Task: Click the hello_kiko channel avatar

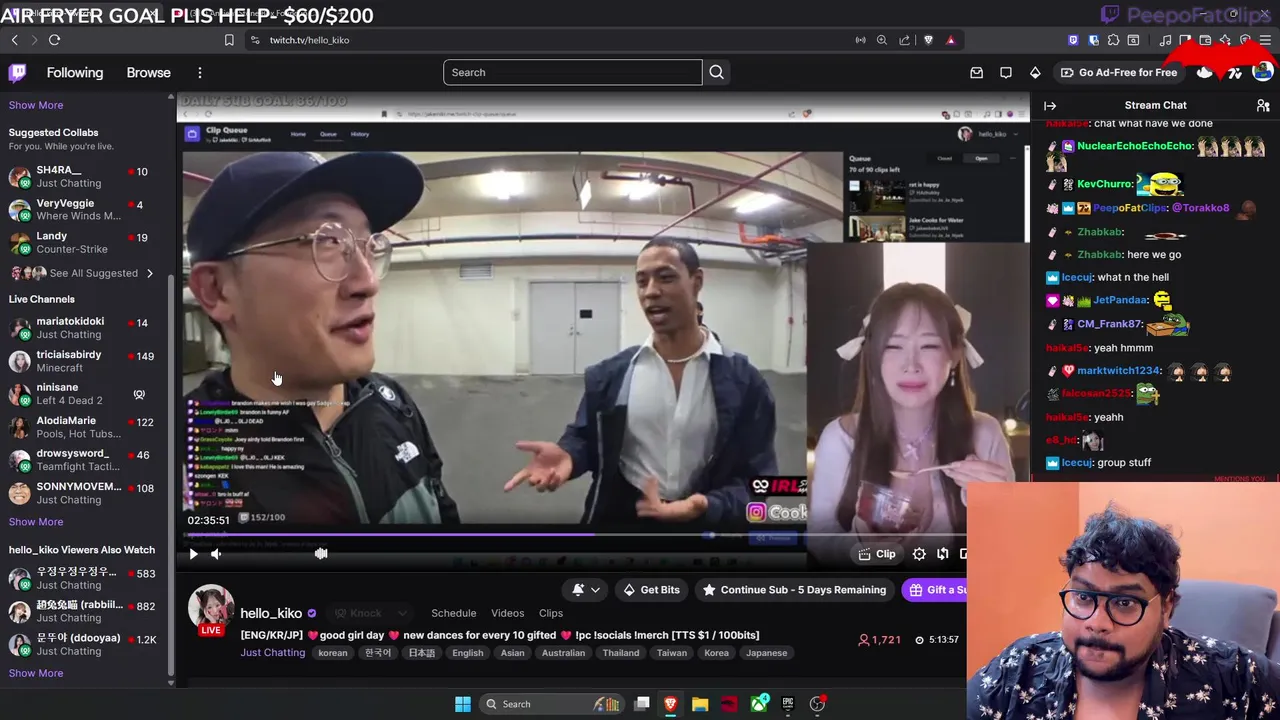Action: click(211, 609)
